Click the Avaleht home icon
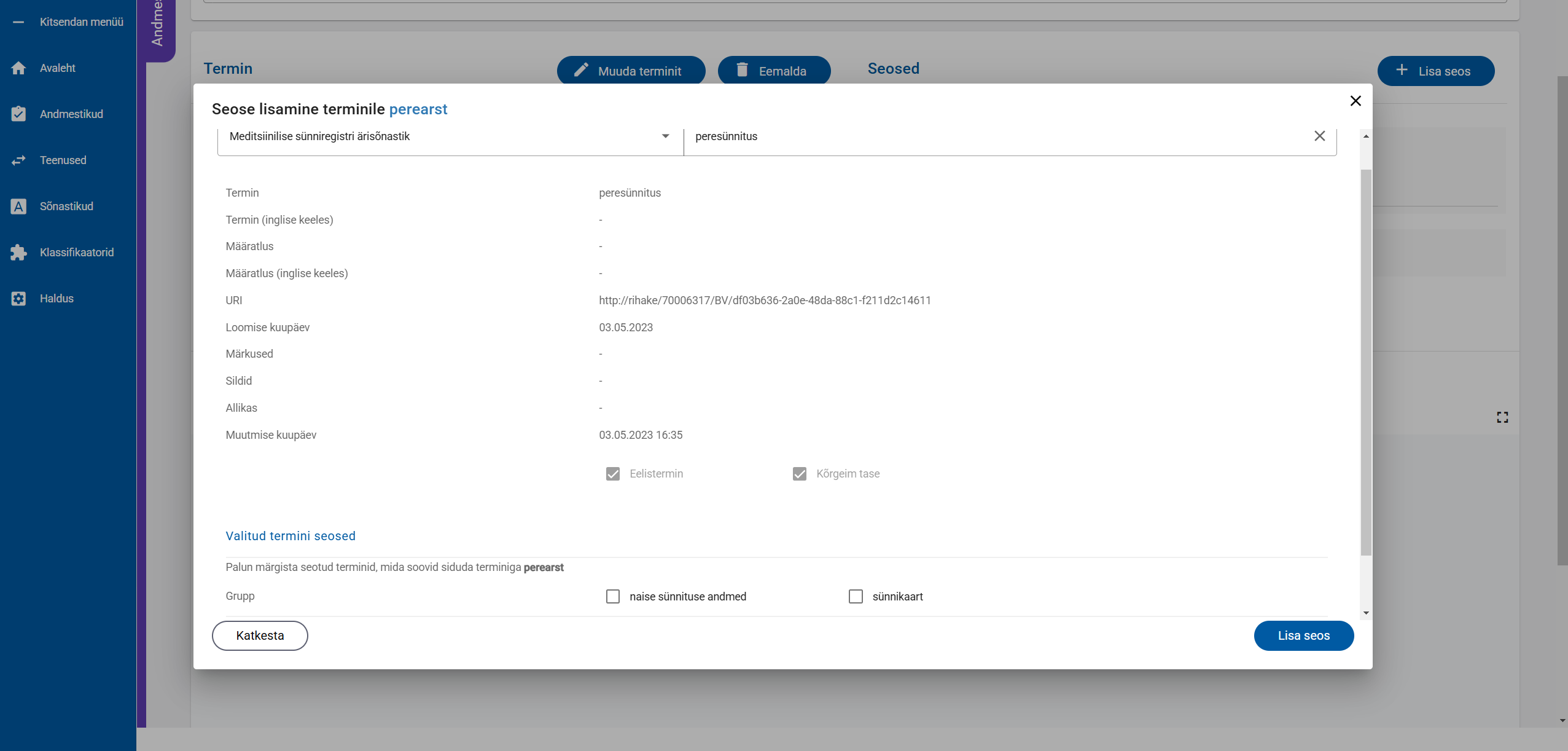 pyautogui.click(x=18, y=68)
